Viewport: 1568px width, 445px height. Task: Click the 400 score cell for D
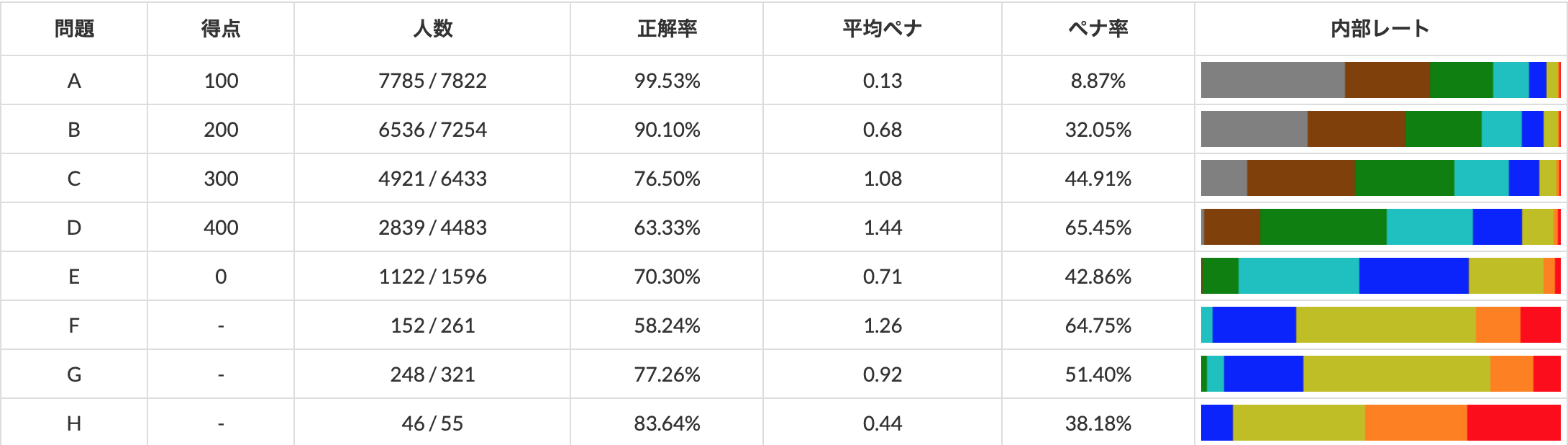point(221,228)
